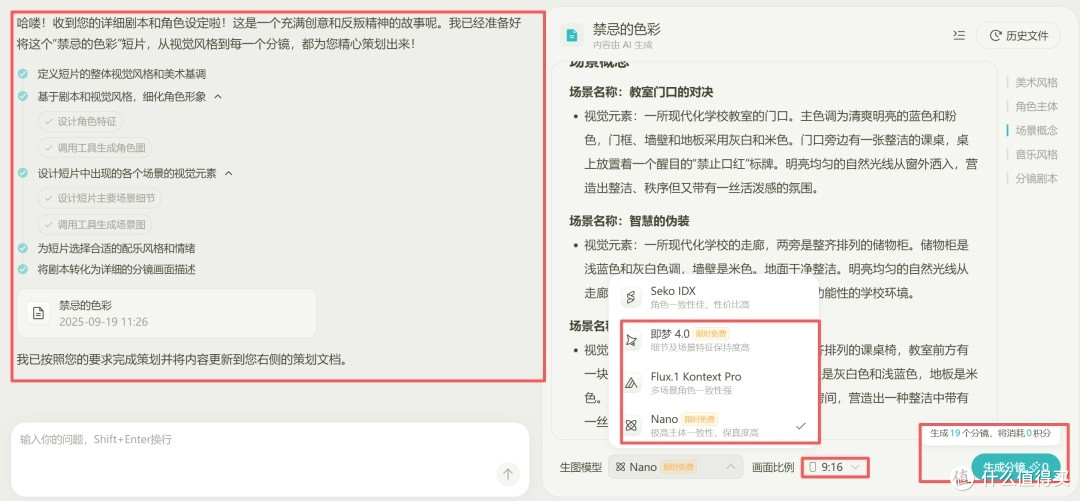Collapse the 设计短片中出现的各个场景的视觉元素 step
The image size is (1080, 501).
[229, 174]
